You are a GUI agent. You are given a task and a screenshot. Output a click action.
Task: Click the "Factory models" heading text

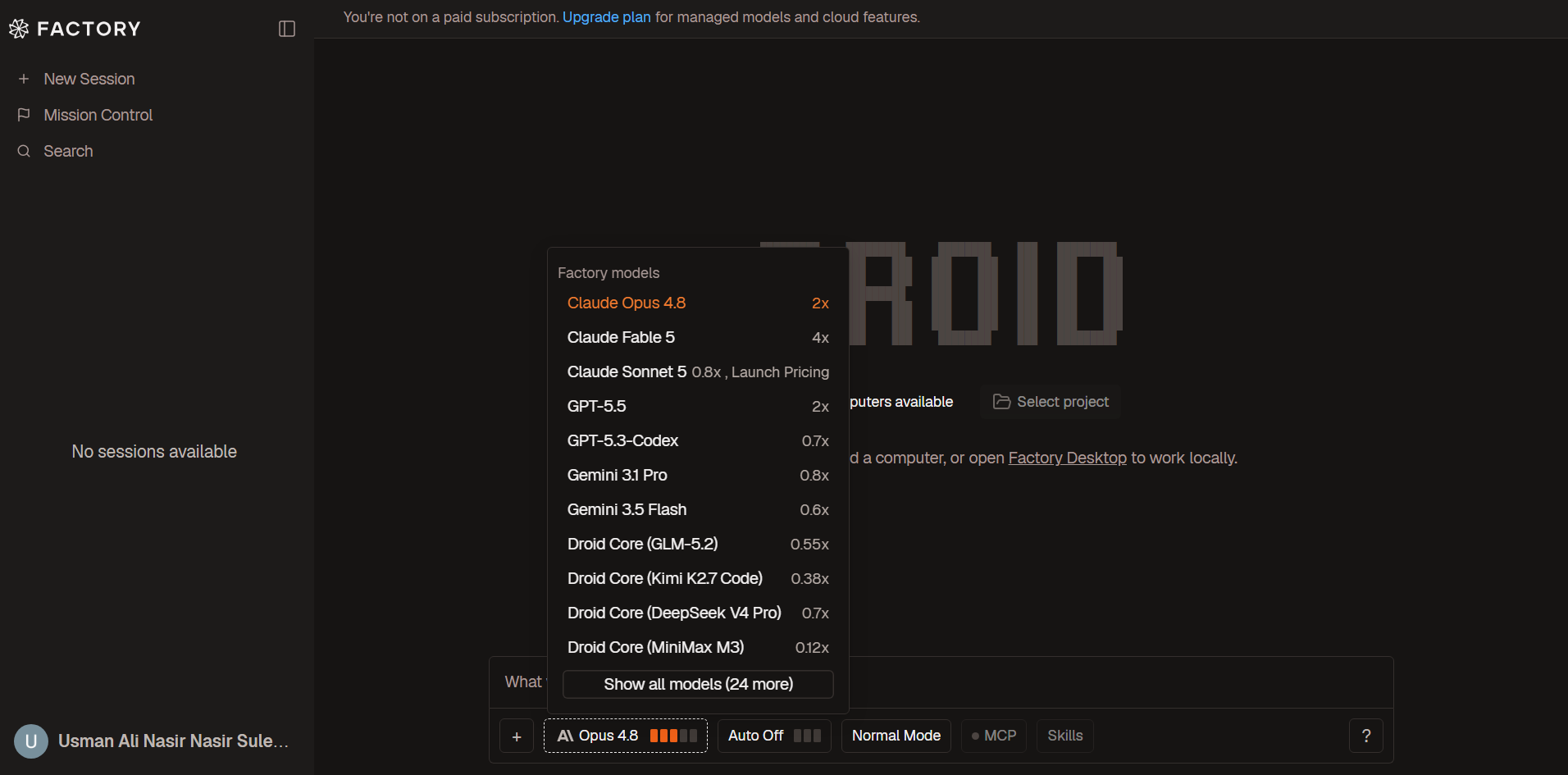click(x=609, y=273)
